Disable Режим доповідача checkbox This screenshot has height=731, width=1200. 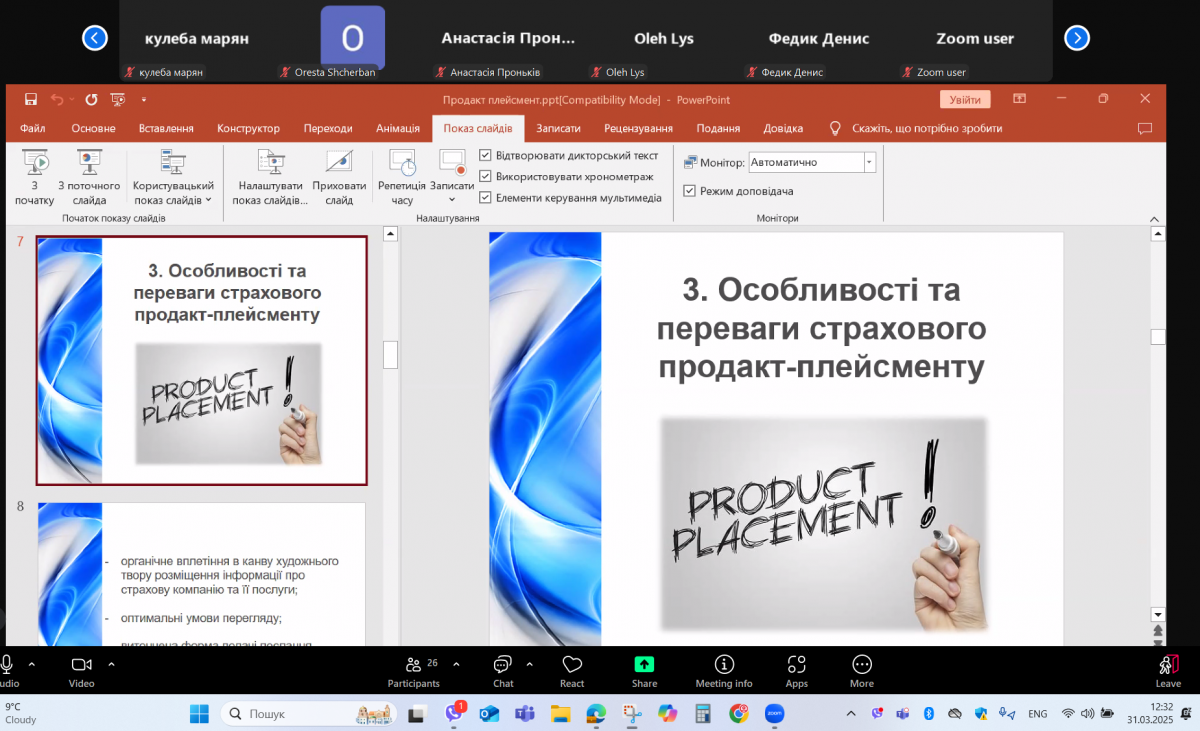click(690, 191)
